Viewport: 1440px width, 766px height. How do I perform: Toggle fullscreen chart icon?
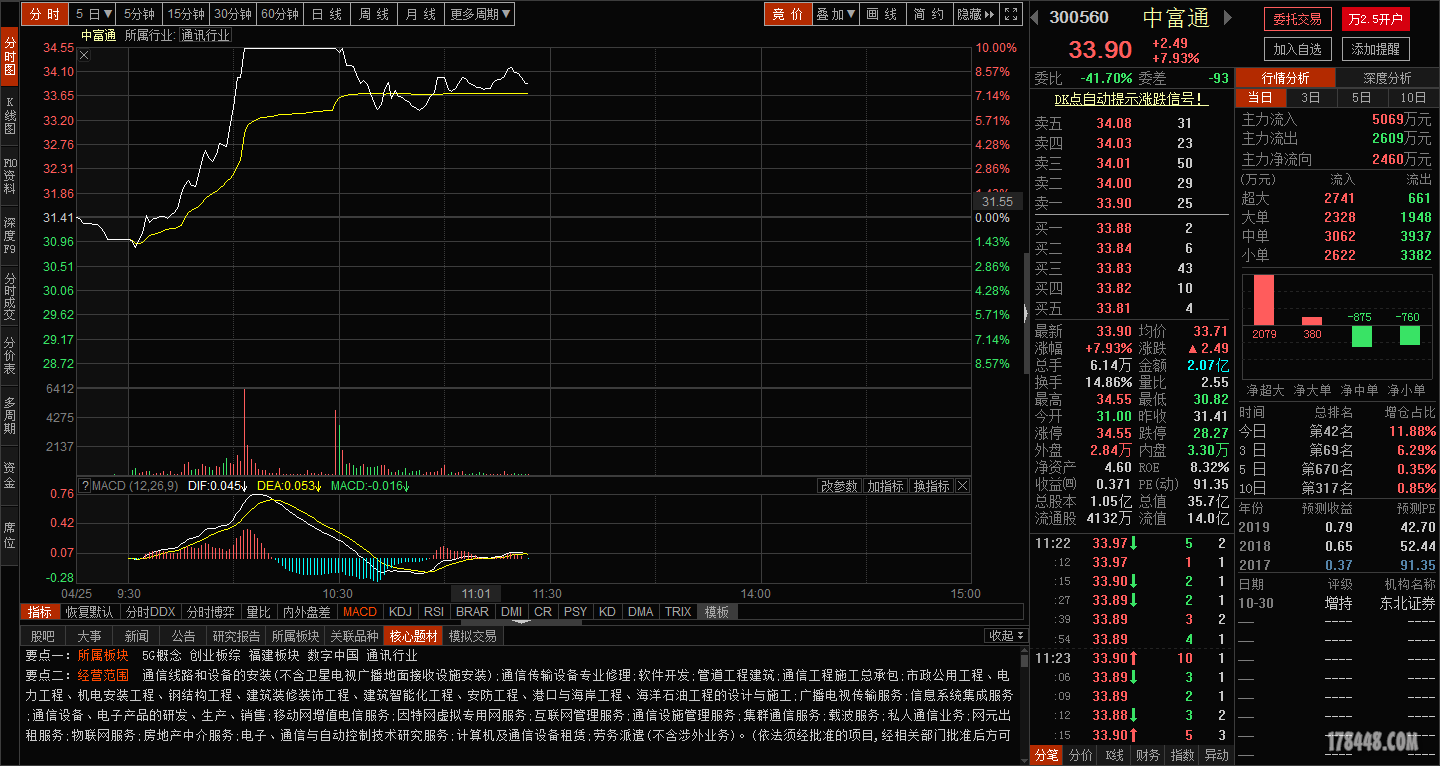(x=1012, y=14)
